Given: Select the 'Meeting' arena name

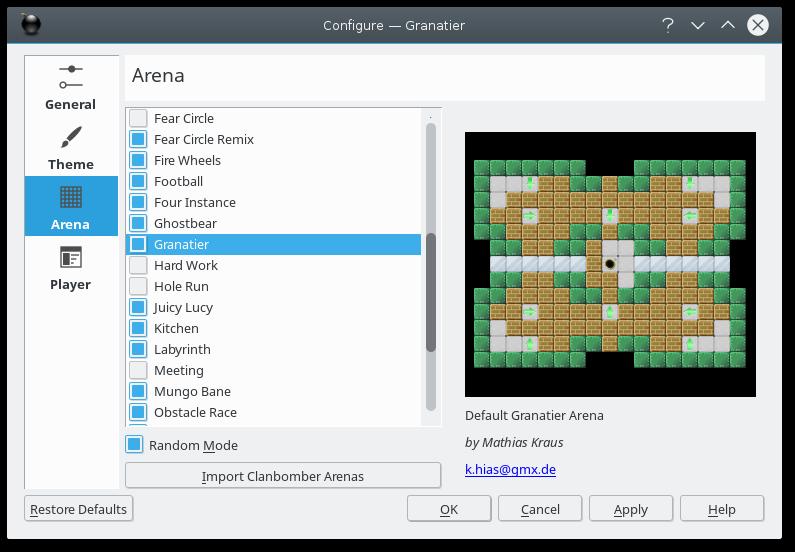Looking at the screenshot, I should click(178, 371).
